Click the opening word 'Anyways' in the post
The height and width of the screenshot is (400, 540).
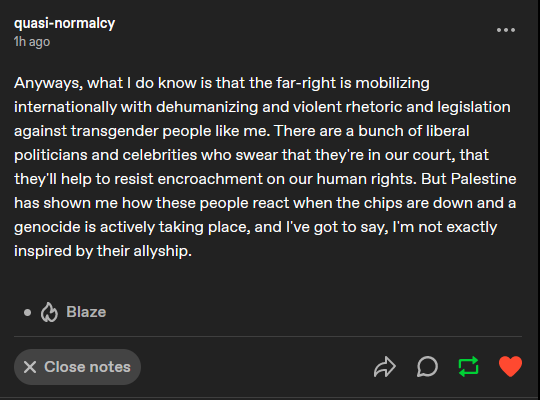49,83
